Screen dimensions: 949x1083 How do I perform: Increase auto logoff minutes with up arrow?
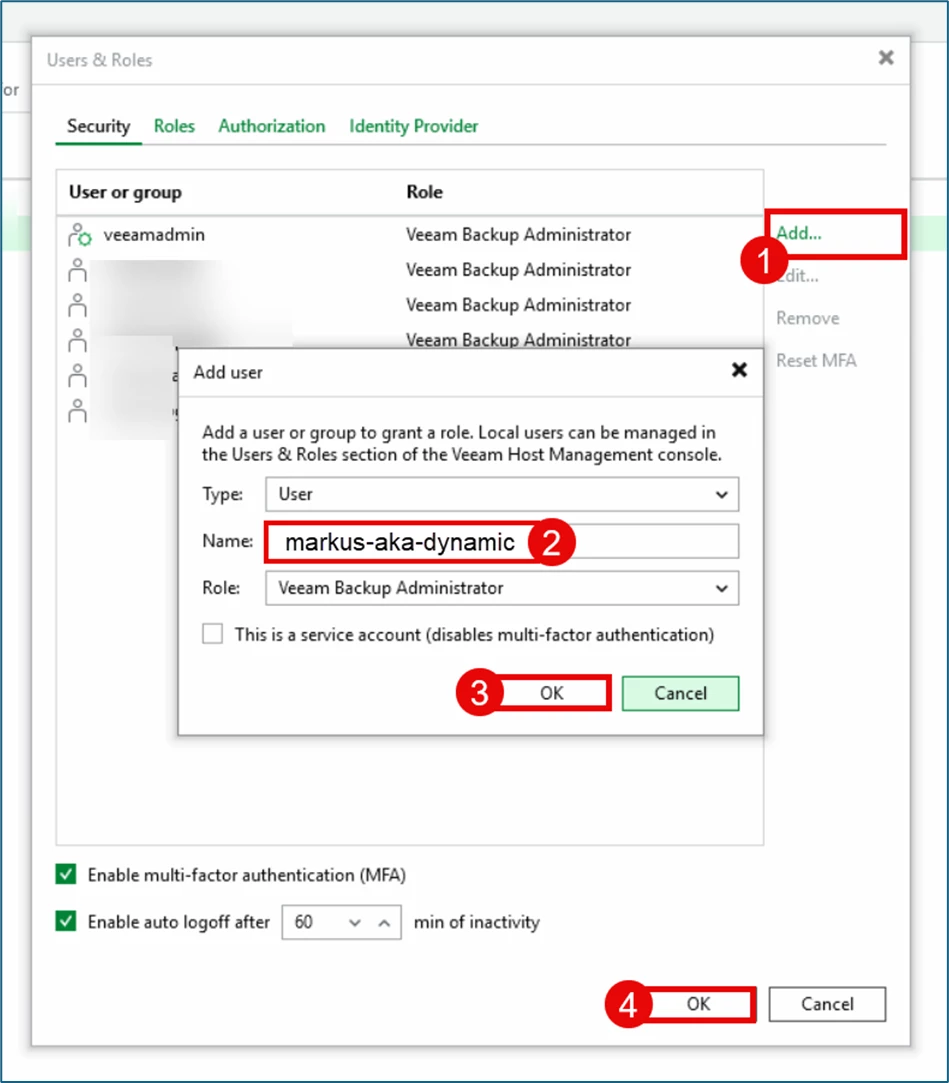tap(385, 923)
